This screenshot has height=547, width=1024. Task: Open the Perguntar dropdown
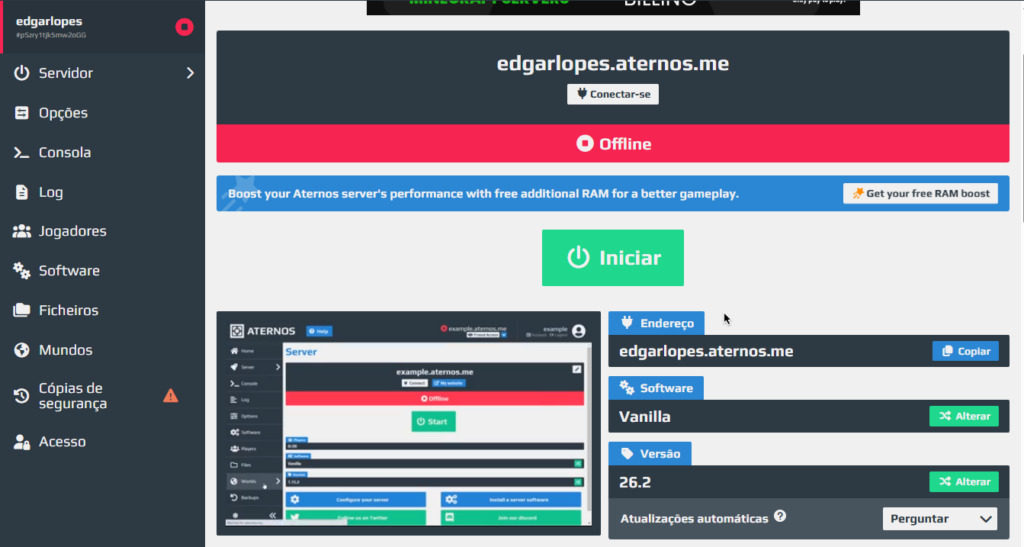click(x=940, y=519)
